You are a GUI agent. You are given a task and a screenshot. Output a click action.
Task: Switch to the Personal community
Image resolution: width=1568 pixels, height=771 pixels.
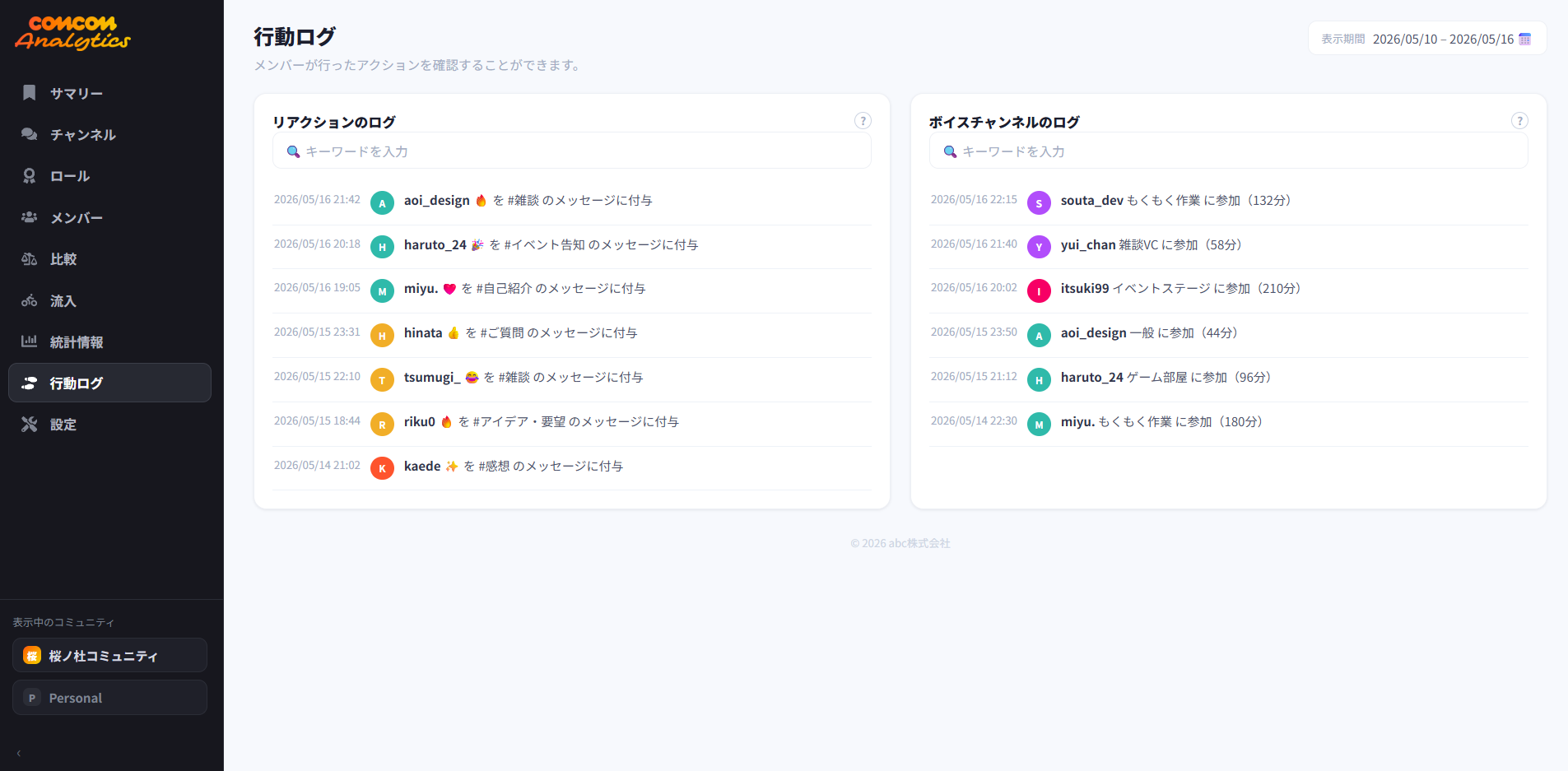coord(109,698)
